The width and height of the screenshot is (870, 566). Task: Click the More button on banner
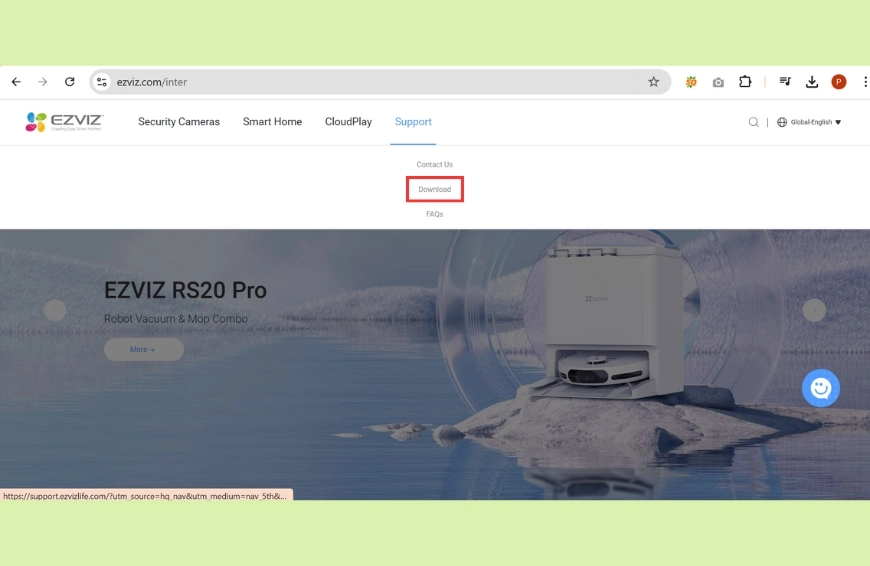coord(144,350)
